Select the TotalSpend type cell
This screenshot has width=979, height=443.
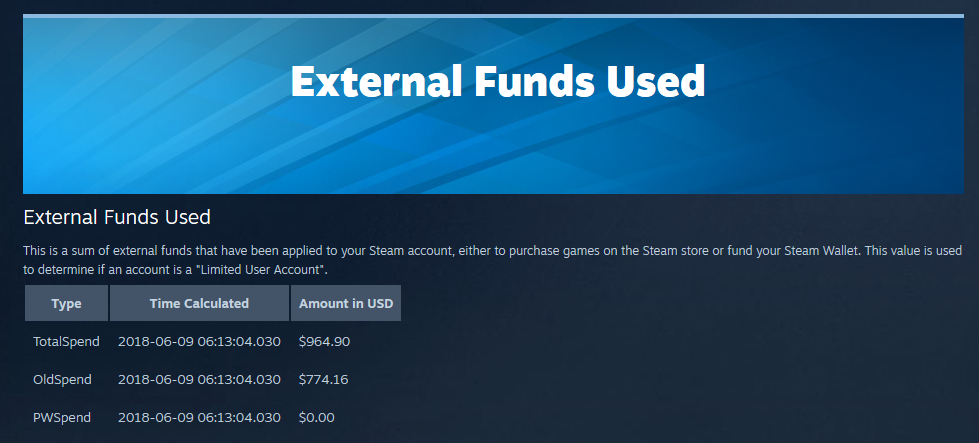66,342
